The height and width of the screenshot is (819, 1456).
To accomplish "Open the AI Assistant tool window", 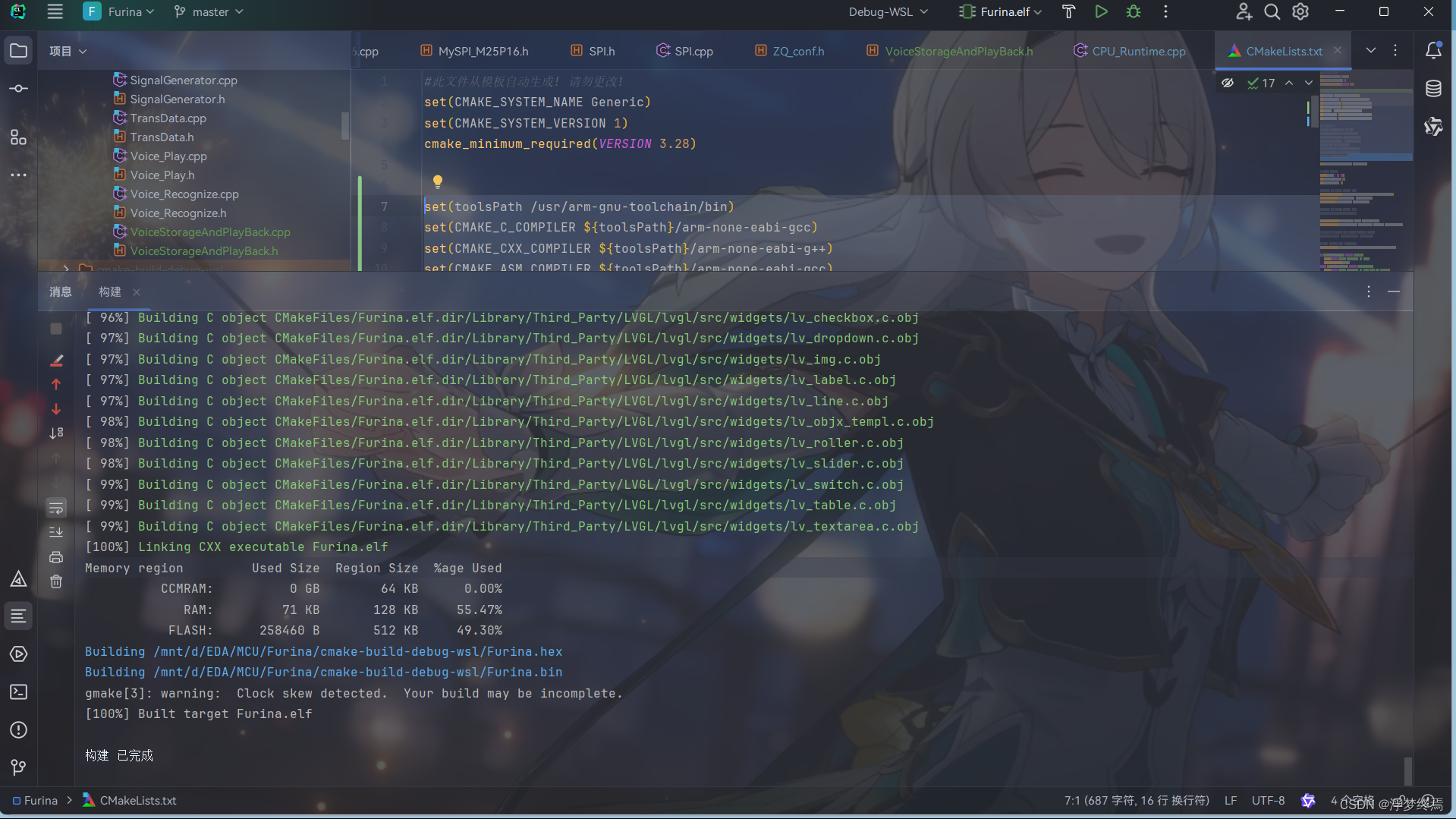I will pos(1433,126).
